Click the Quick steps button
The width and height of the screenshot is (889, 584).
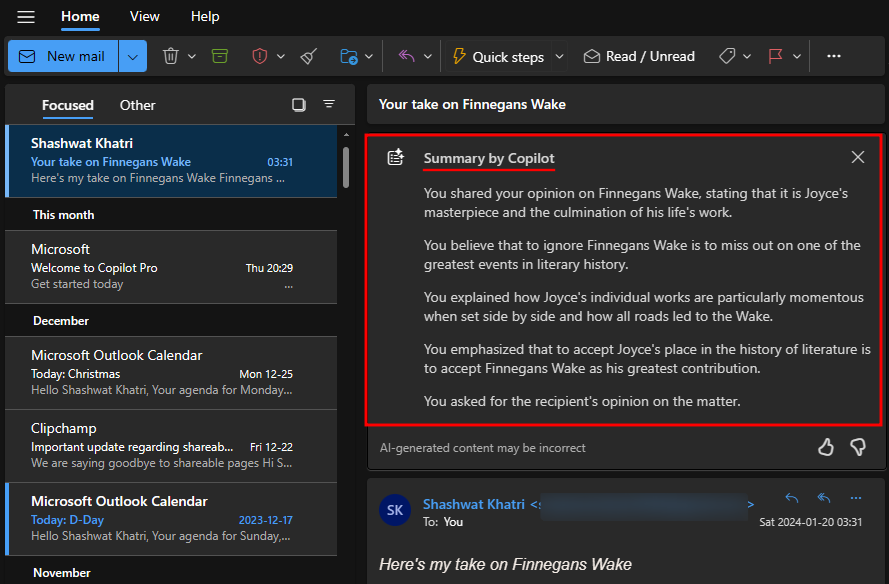click(x=498, y=57)
